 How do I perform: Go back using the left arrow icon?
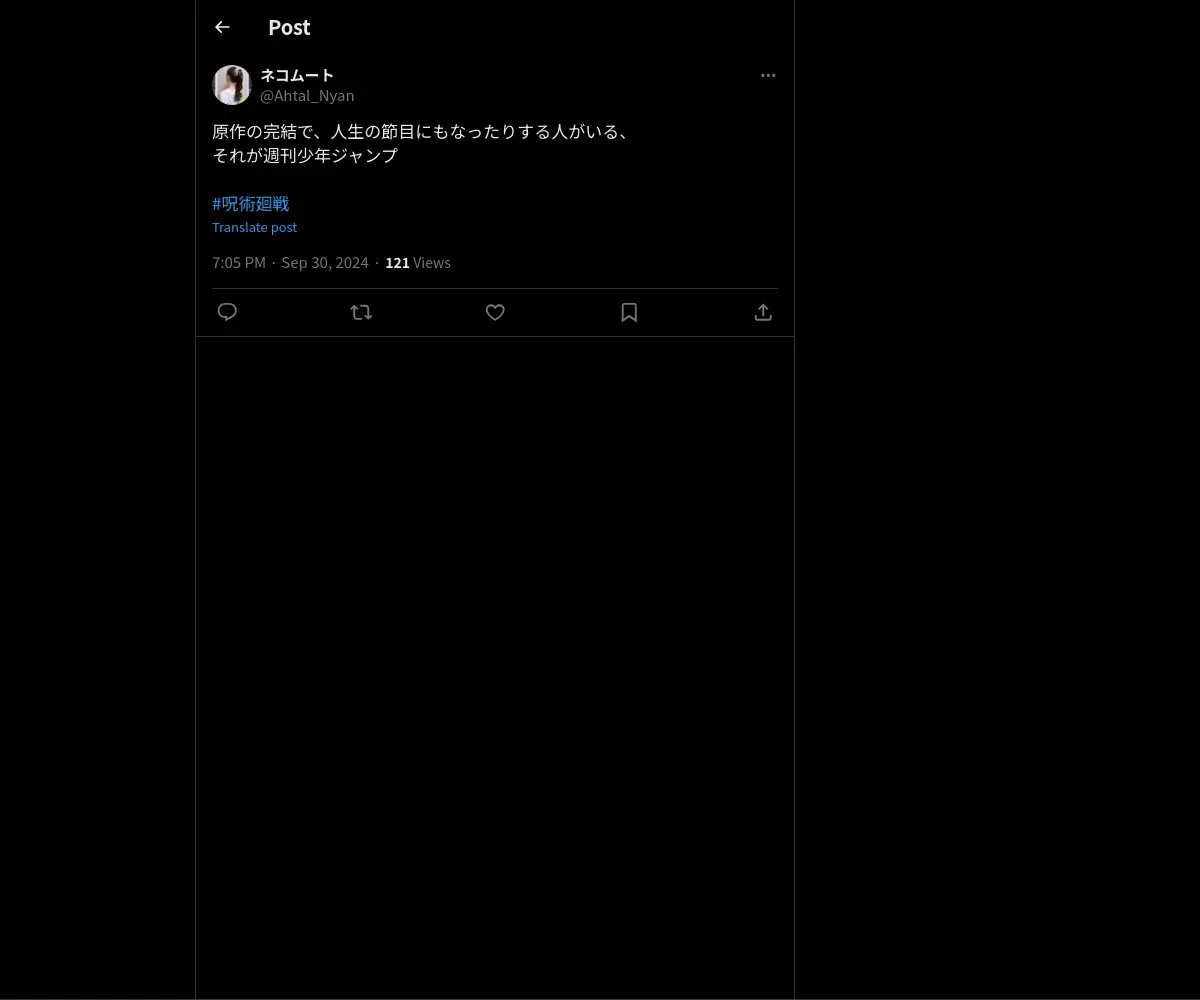[222, 28]
